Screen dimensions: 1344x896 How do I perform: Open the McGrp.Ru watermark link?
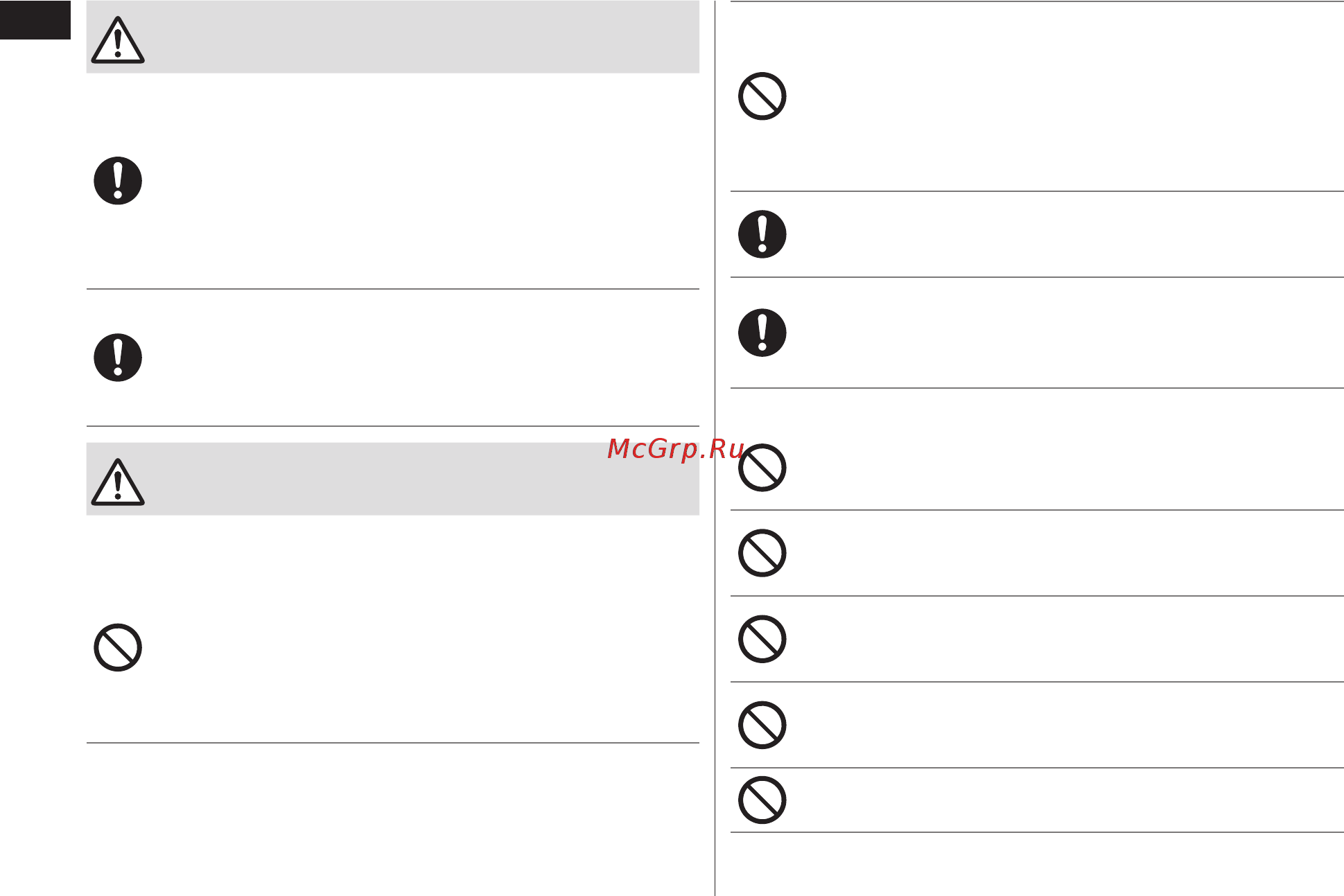(676, 449)
